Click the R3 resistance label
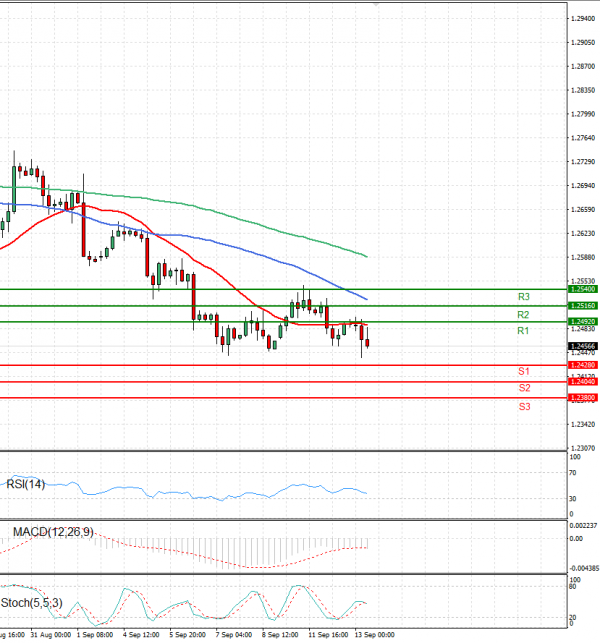The width and height of the screenshot is (600, 643). pyautogui.click(x=524, y=296)
